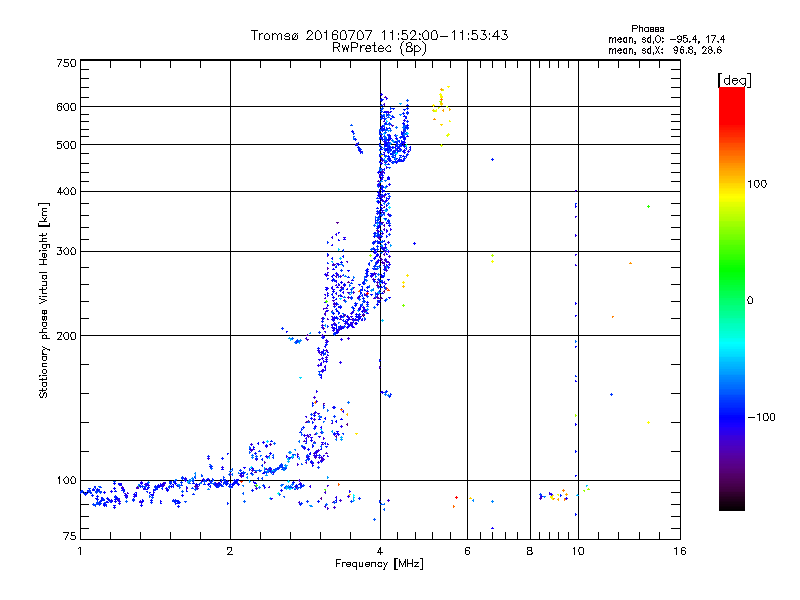Click the 'Frequency [MHz]' axis title
Screen dimensions: 800x600
pos(379,564)
